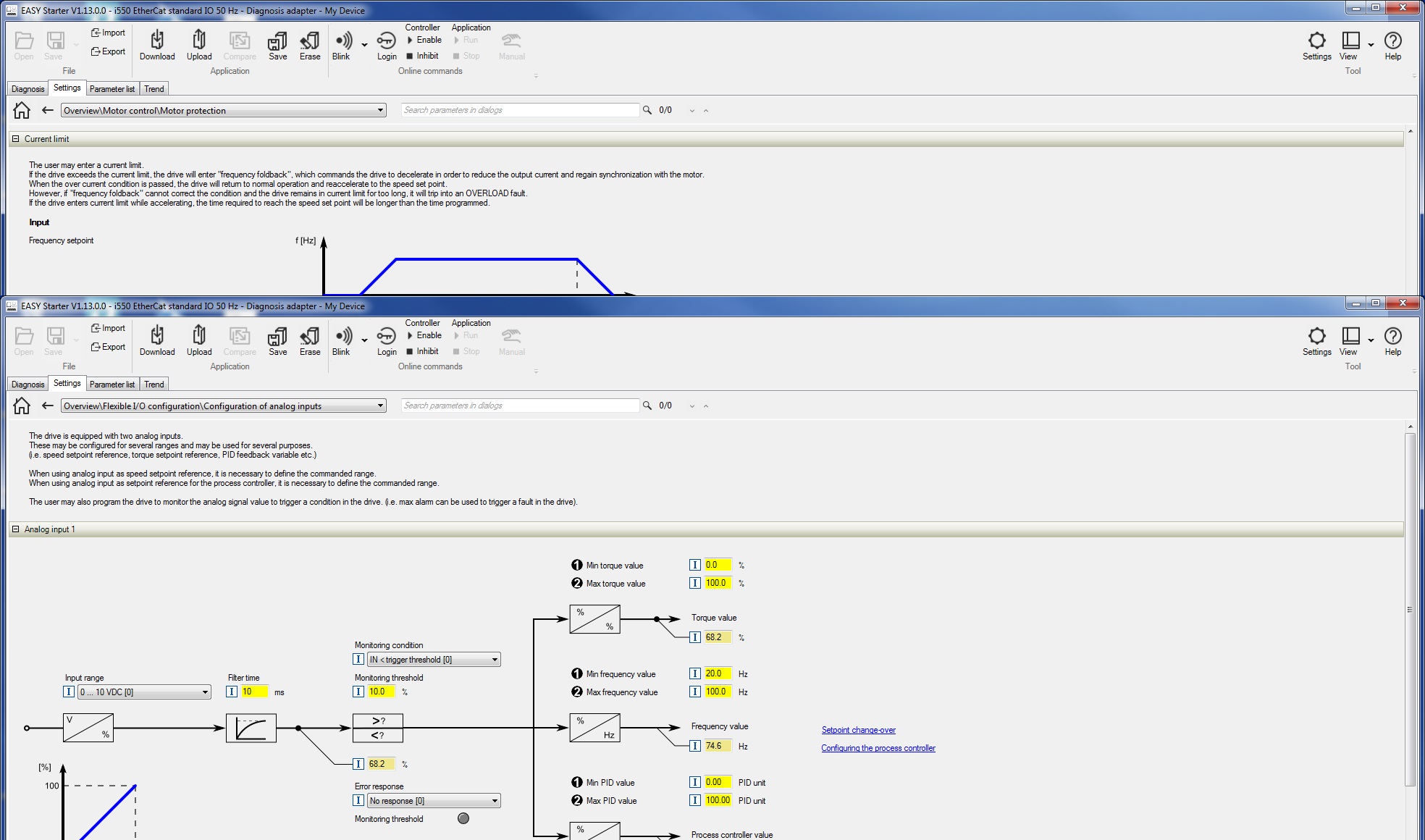
Task: Click Blink icon in analog inputs window
Action: 342,337
